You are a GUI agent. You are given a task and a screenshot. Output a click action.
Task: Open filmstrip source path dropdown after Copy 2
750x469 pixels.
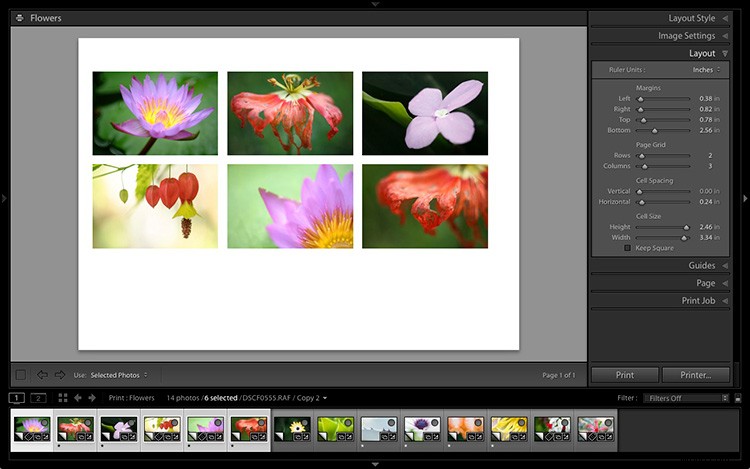click(325, 398)
